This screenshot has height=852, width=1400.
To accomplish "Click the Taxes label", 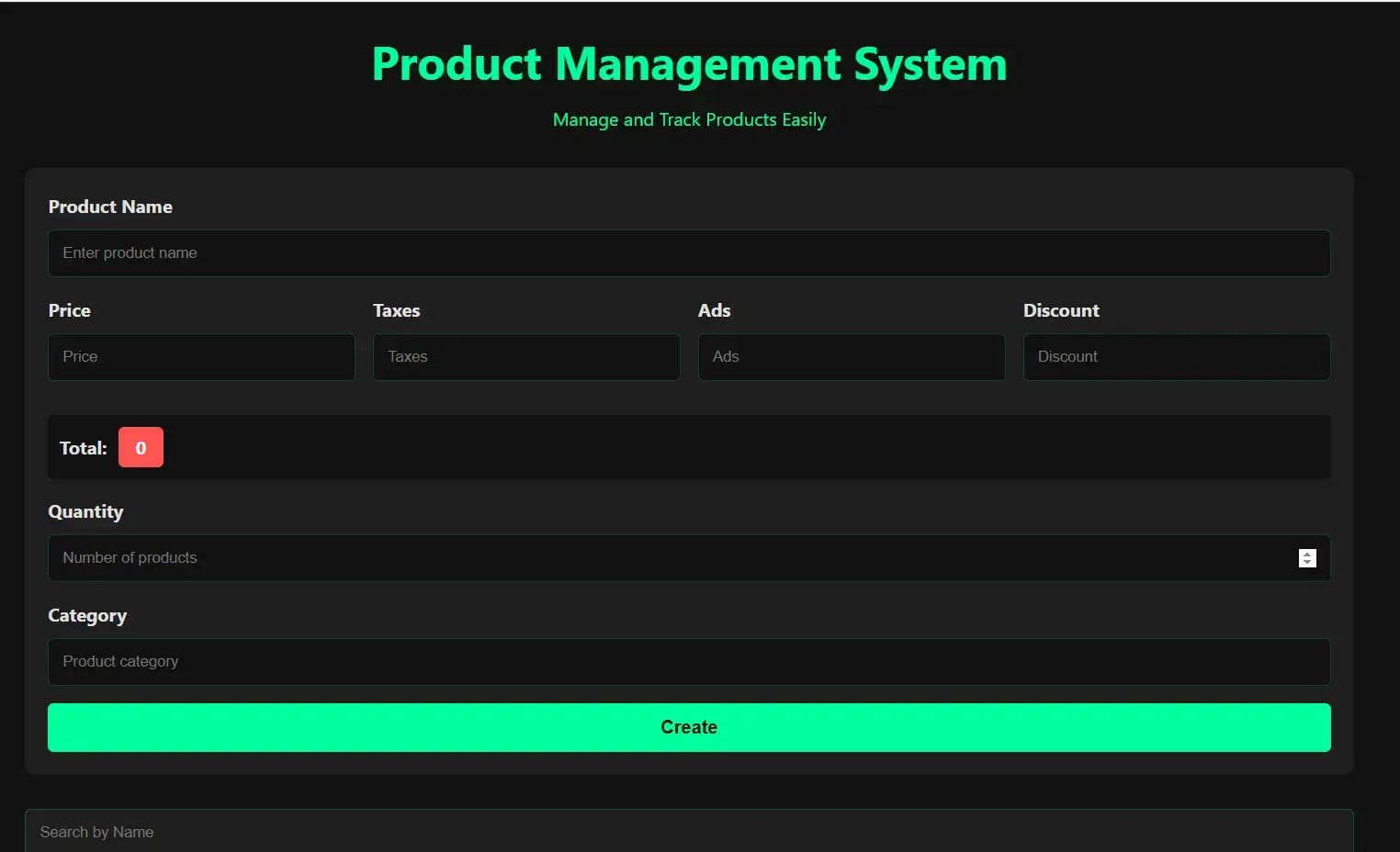I will [x=397, y=310].
